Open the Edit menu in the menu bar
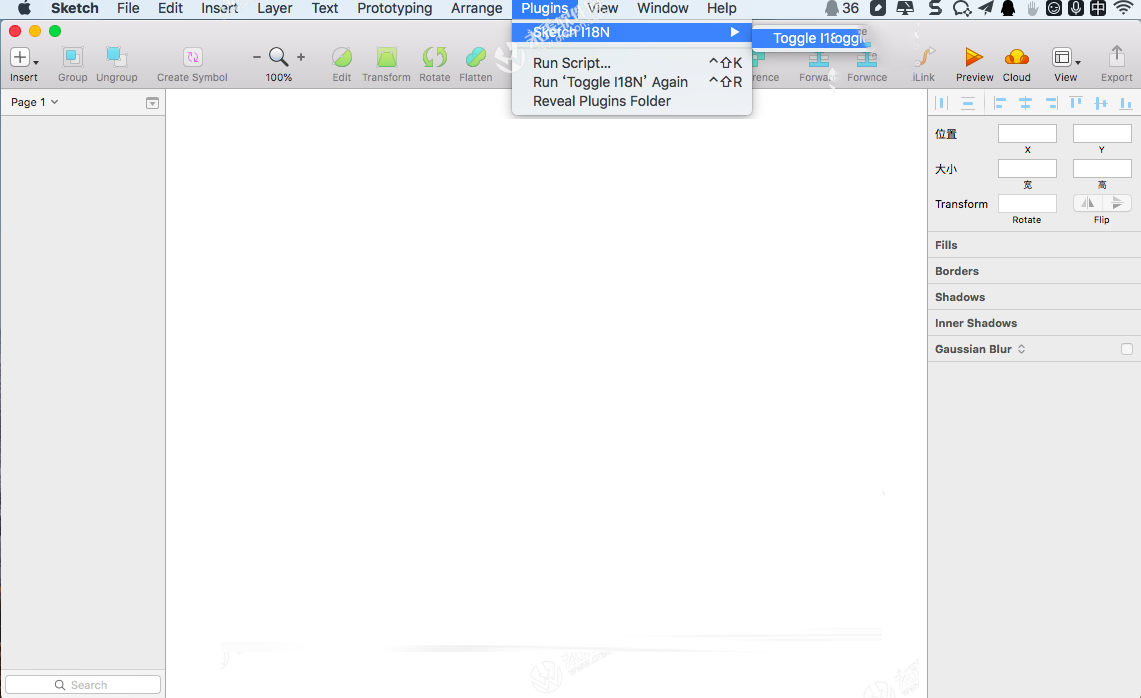 click(x=170, y=8)
